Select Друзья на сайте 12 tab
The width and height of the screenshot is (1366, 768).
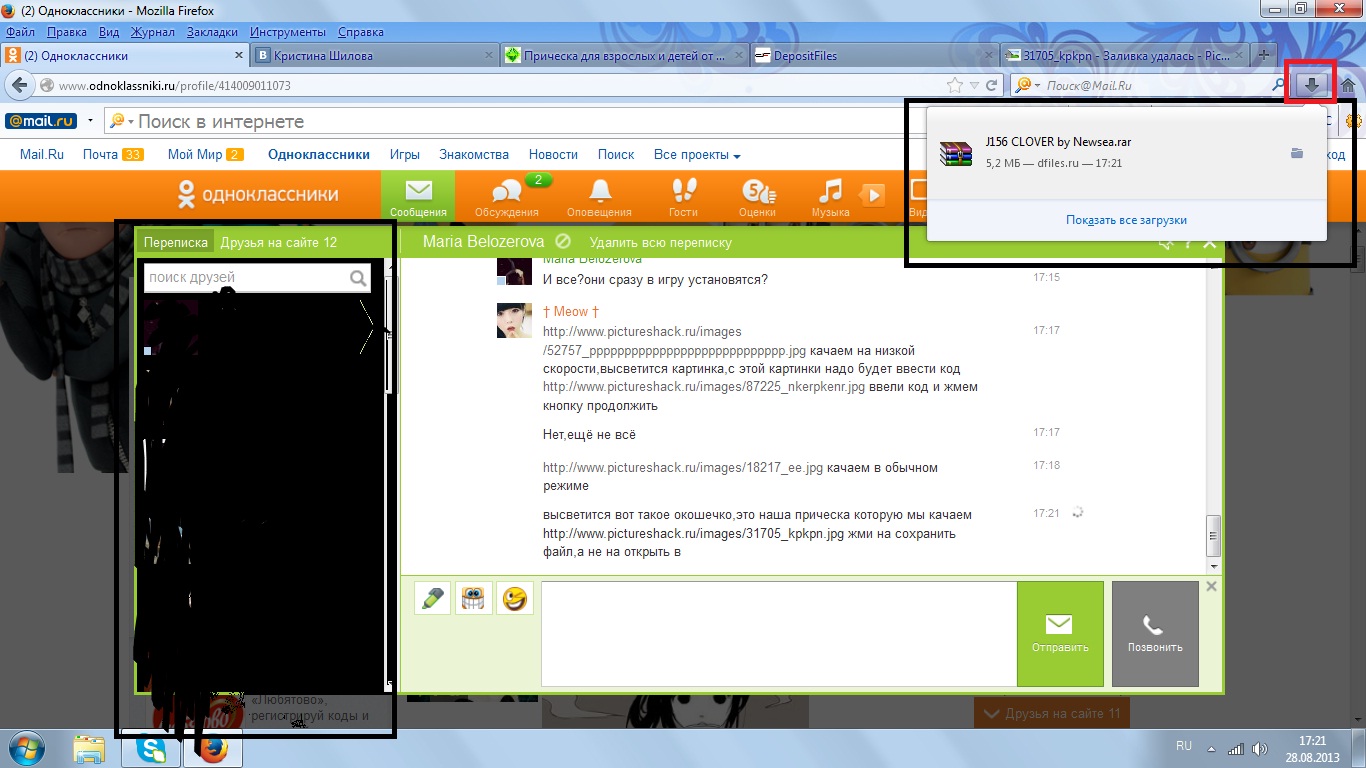(279, 242)
